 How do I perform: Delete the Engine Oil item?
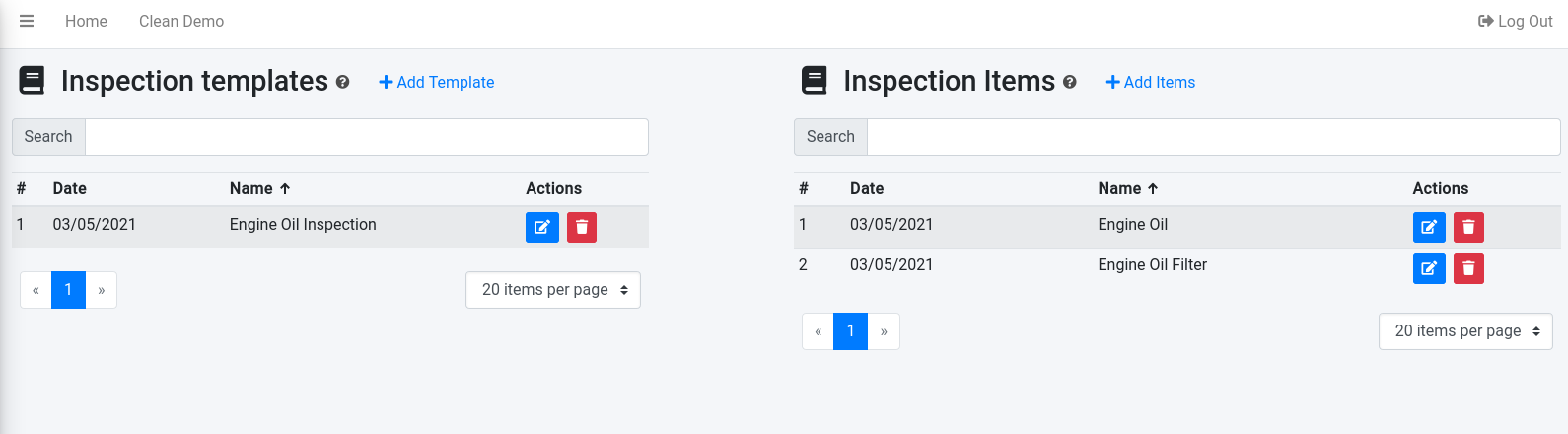[1468, 227]
